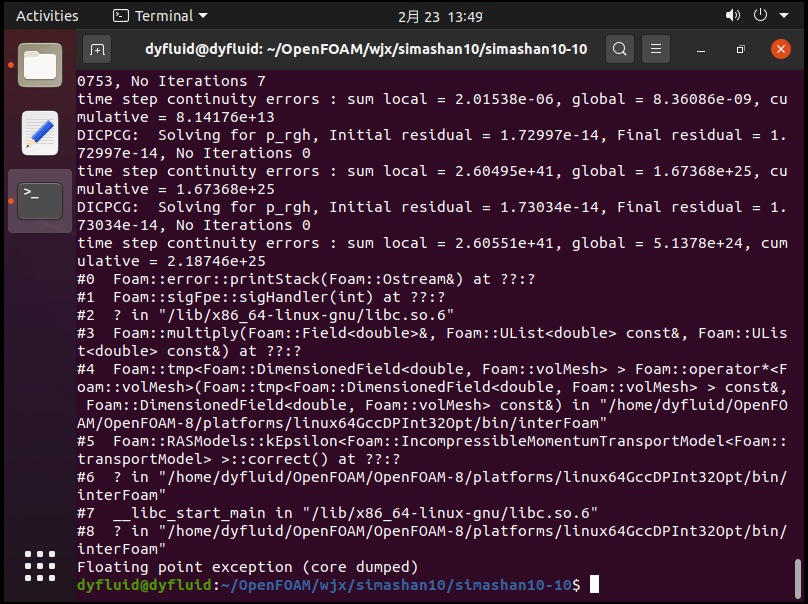Click the volume icon in the top bar
Screen dimensions: 808x604
point(733,15)
